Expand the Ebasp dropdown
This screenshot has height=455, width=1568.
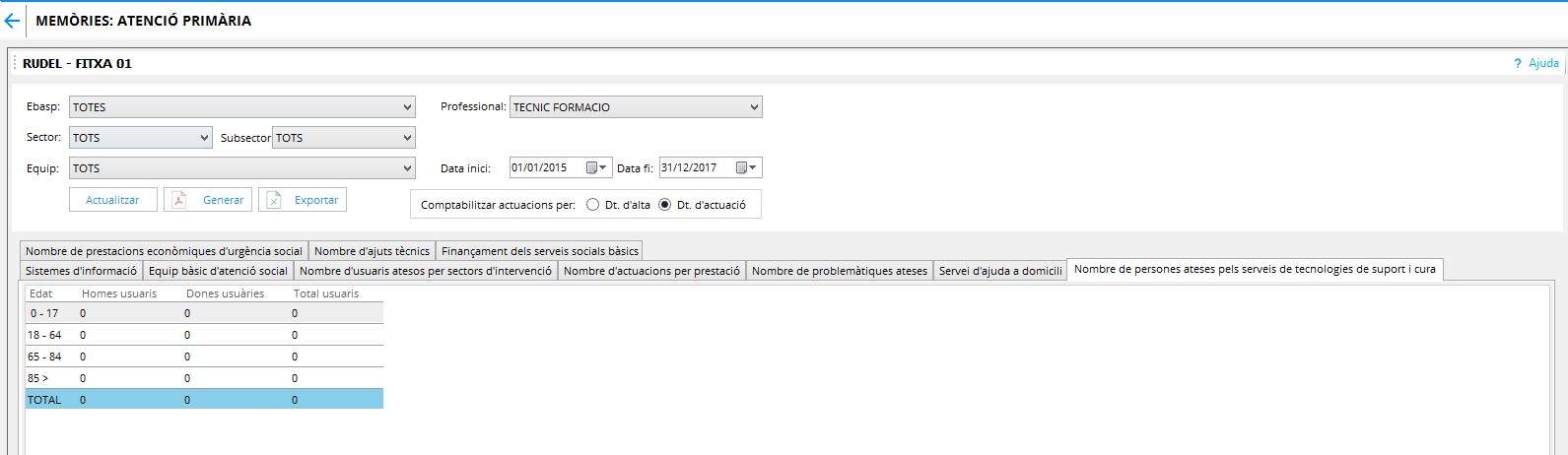tap(242, 107)
